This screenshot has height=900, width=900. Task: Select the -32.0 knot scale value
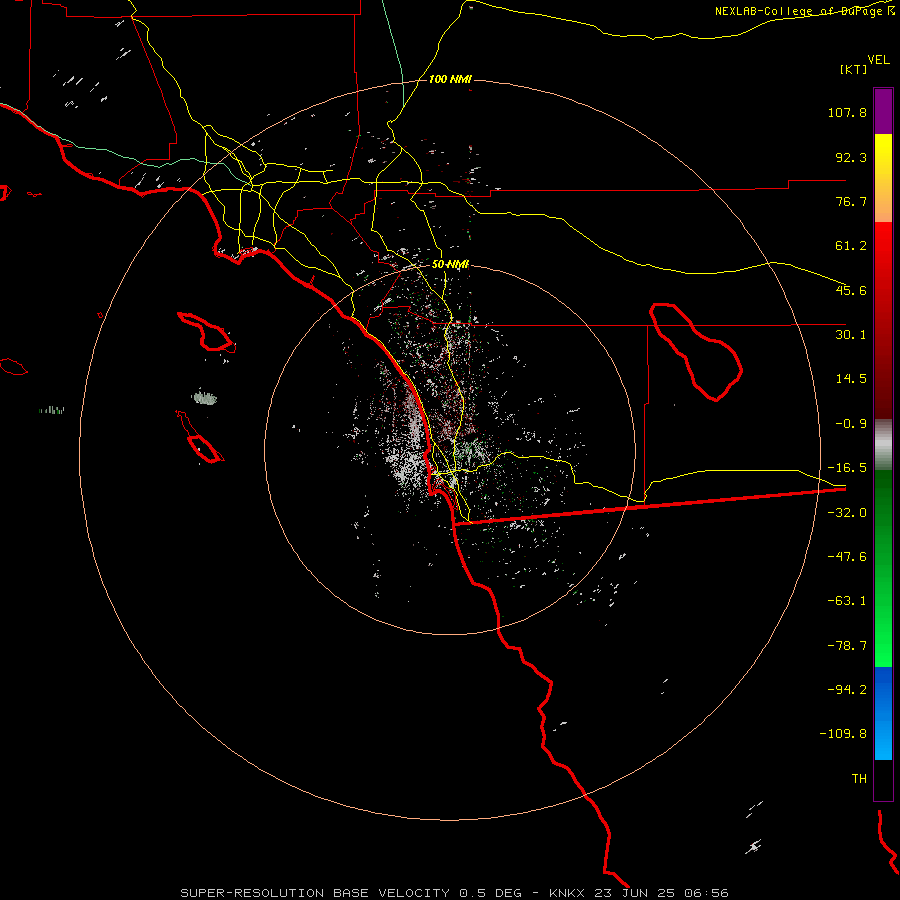(x=847, y=513)
